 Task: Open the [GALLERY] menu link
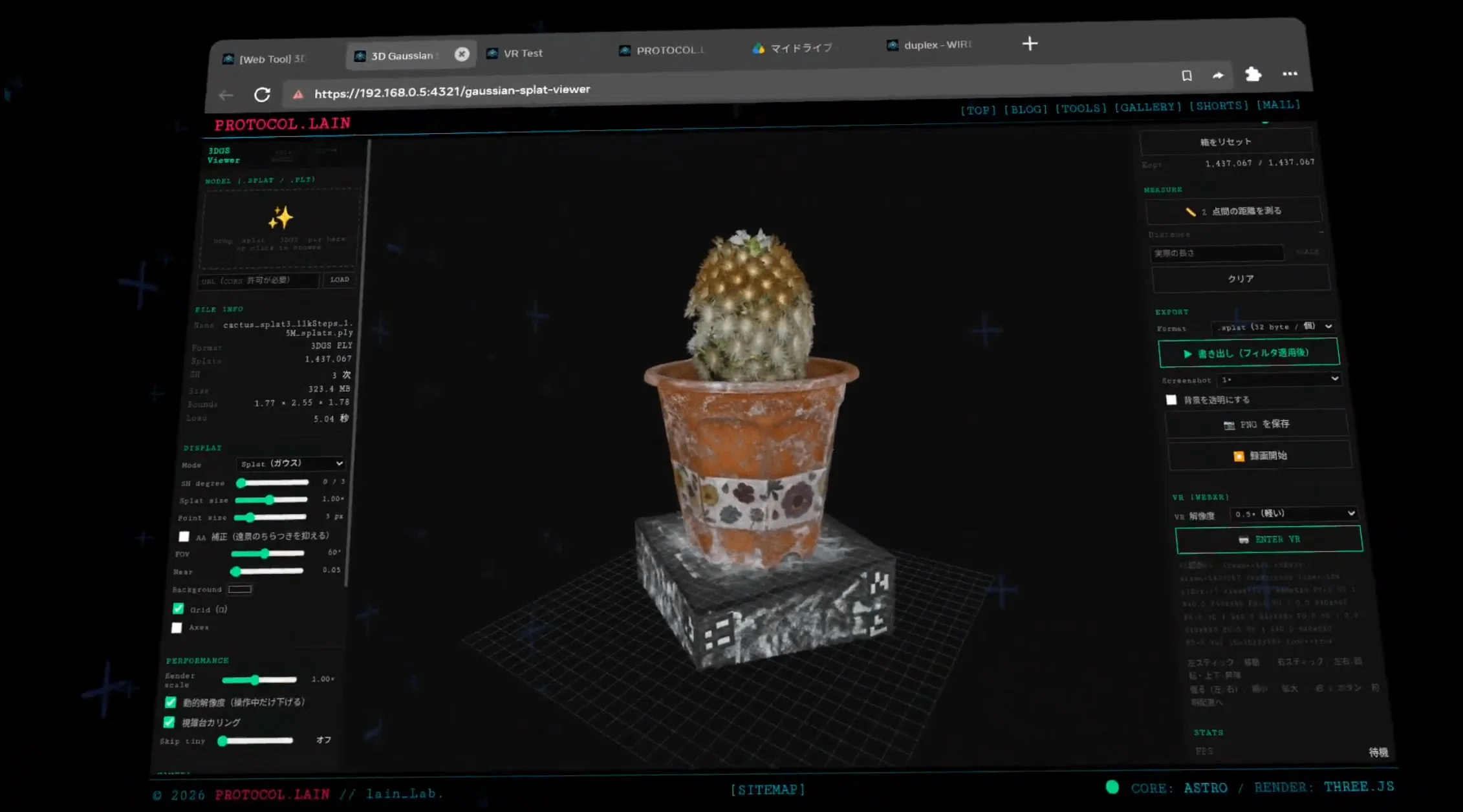[1148, 107]
